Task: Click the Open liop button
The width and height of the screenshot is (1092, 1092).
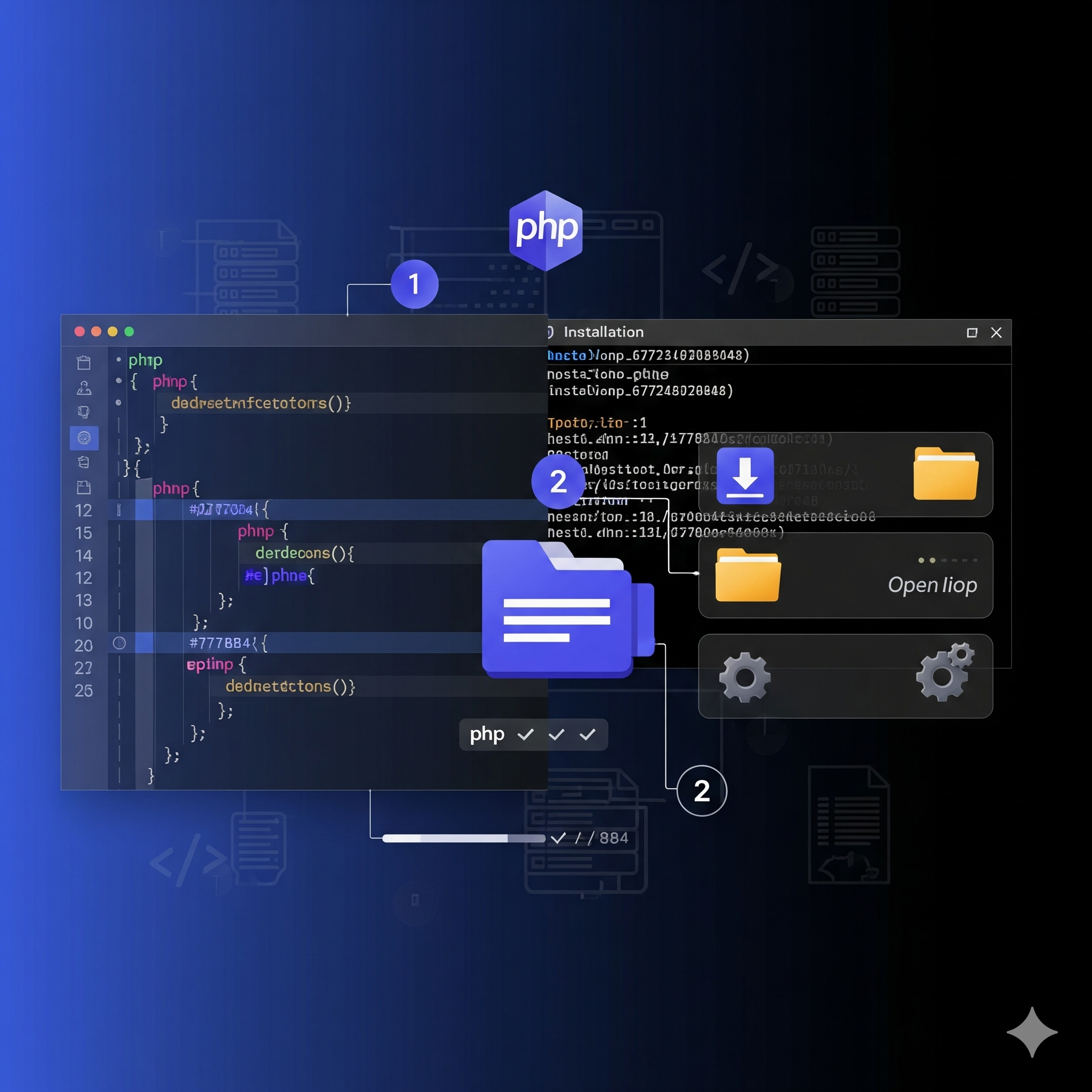Action: [932, 585]
